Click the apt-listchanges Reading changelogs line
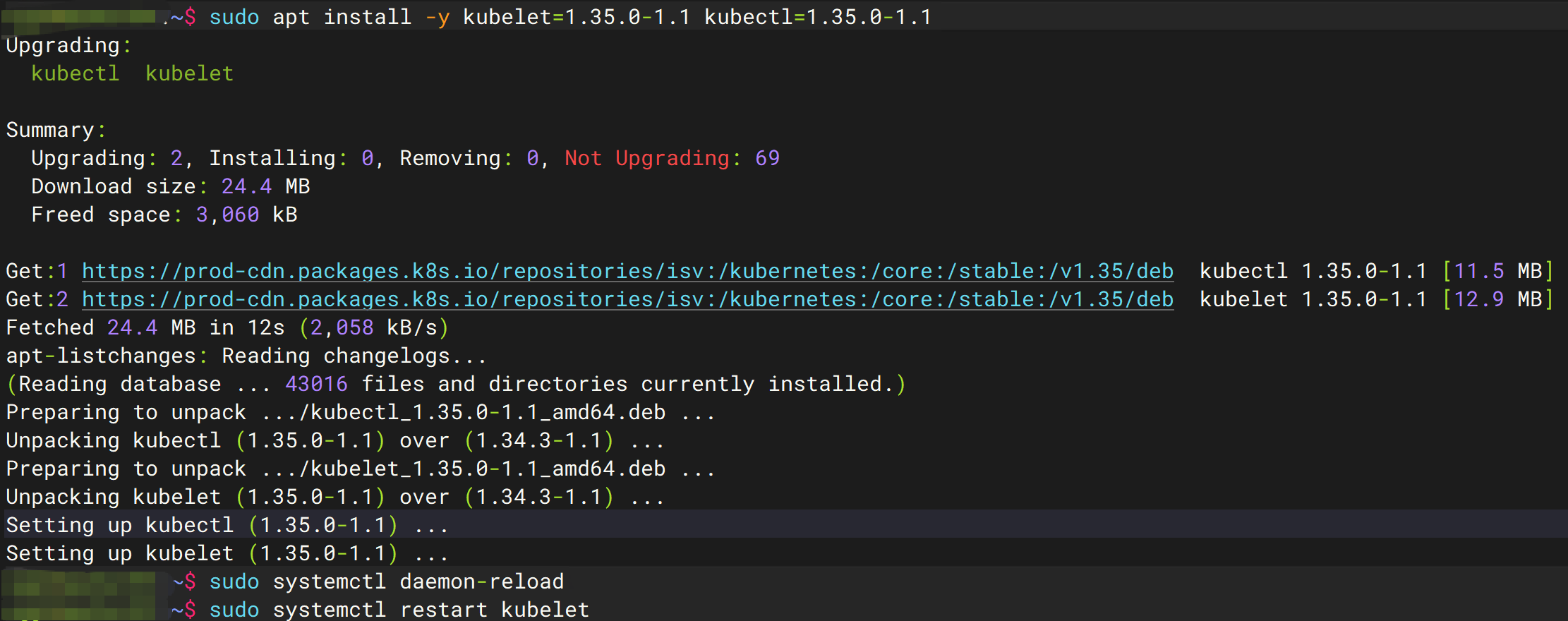 pos(246,356)
